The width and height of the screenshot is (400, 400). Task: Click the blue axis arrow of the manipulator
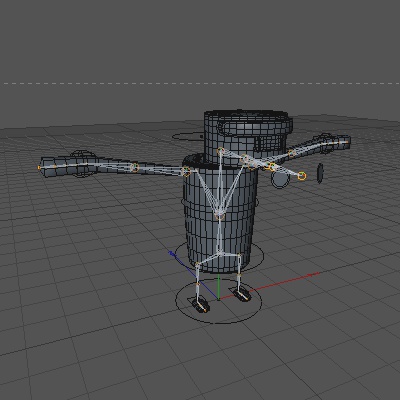coord(172,254)
